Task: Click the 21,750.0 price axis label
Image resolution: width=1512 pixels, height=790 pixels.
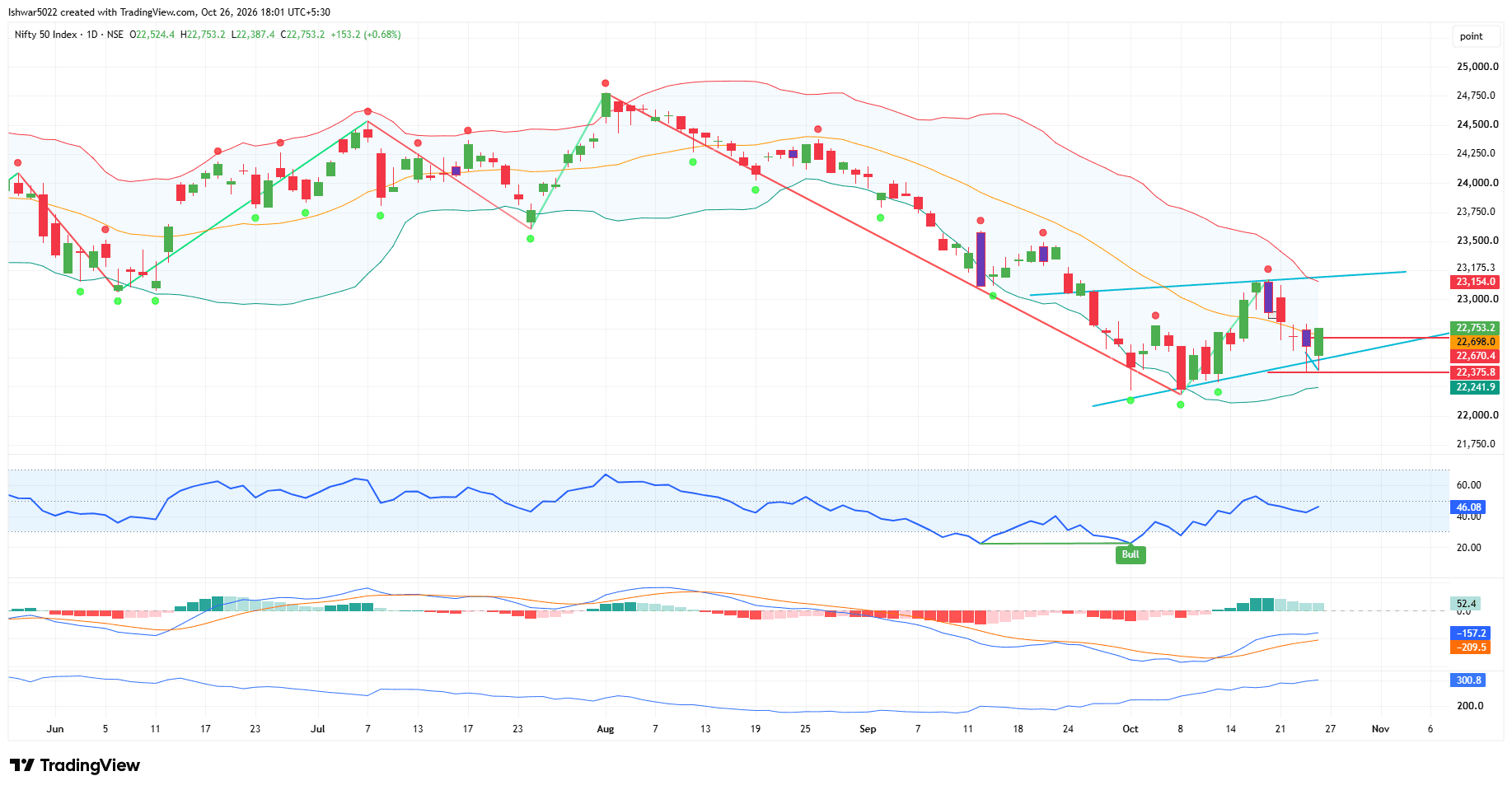Action: pos(1476,444)
